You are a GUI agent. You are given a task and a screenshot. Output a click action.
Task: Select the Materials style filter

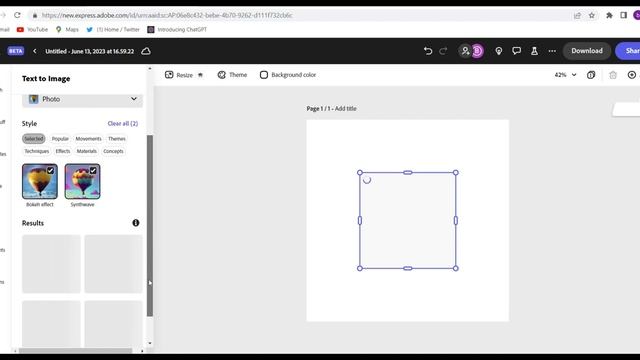87,151
